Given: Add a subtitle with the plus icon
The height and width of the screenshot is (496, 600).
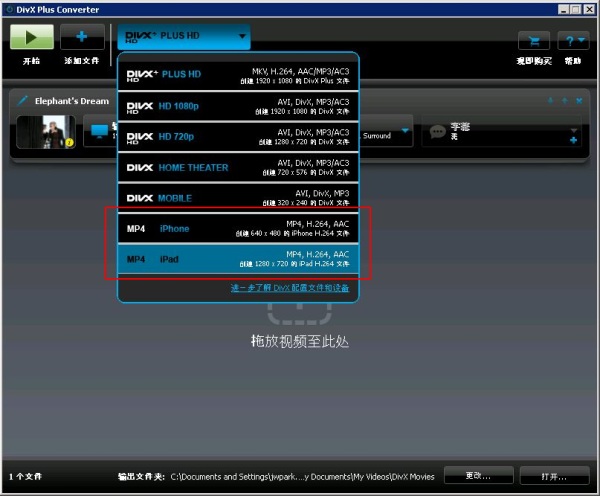Looking at the screenshot, I should click(573, 141).
